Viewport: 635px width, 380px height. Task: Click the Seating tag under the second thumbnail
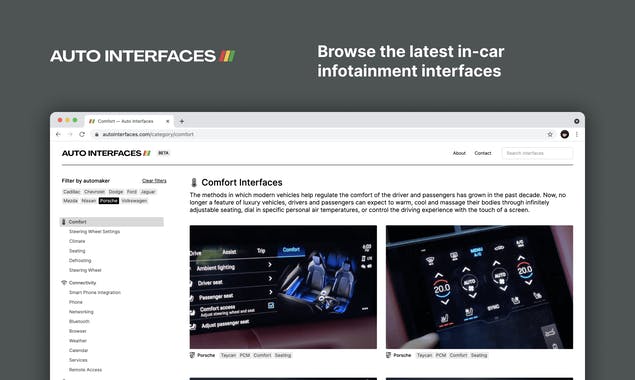(479, 355)
